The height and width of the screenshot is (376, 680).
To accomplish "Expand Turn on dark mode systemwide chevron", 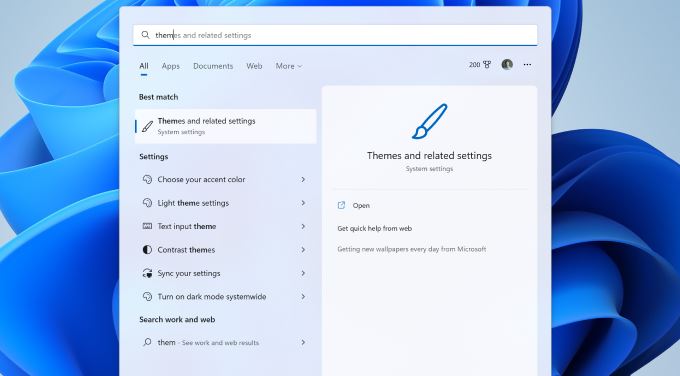I will point(303,296).
